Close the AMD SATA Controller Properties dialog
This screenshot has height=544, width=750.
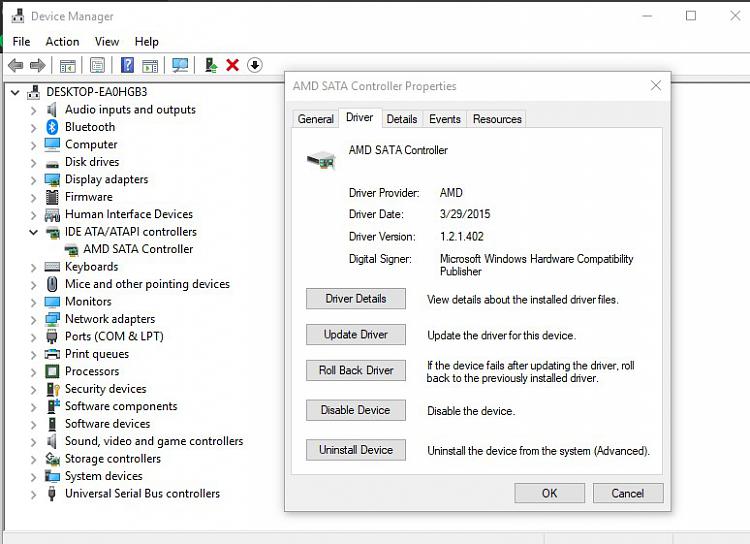click(656, 86)
